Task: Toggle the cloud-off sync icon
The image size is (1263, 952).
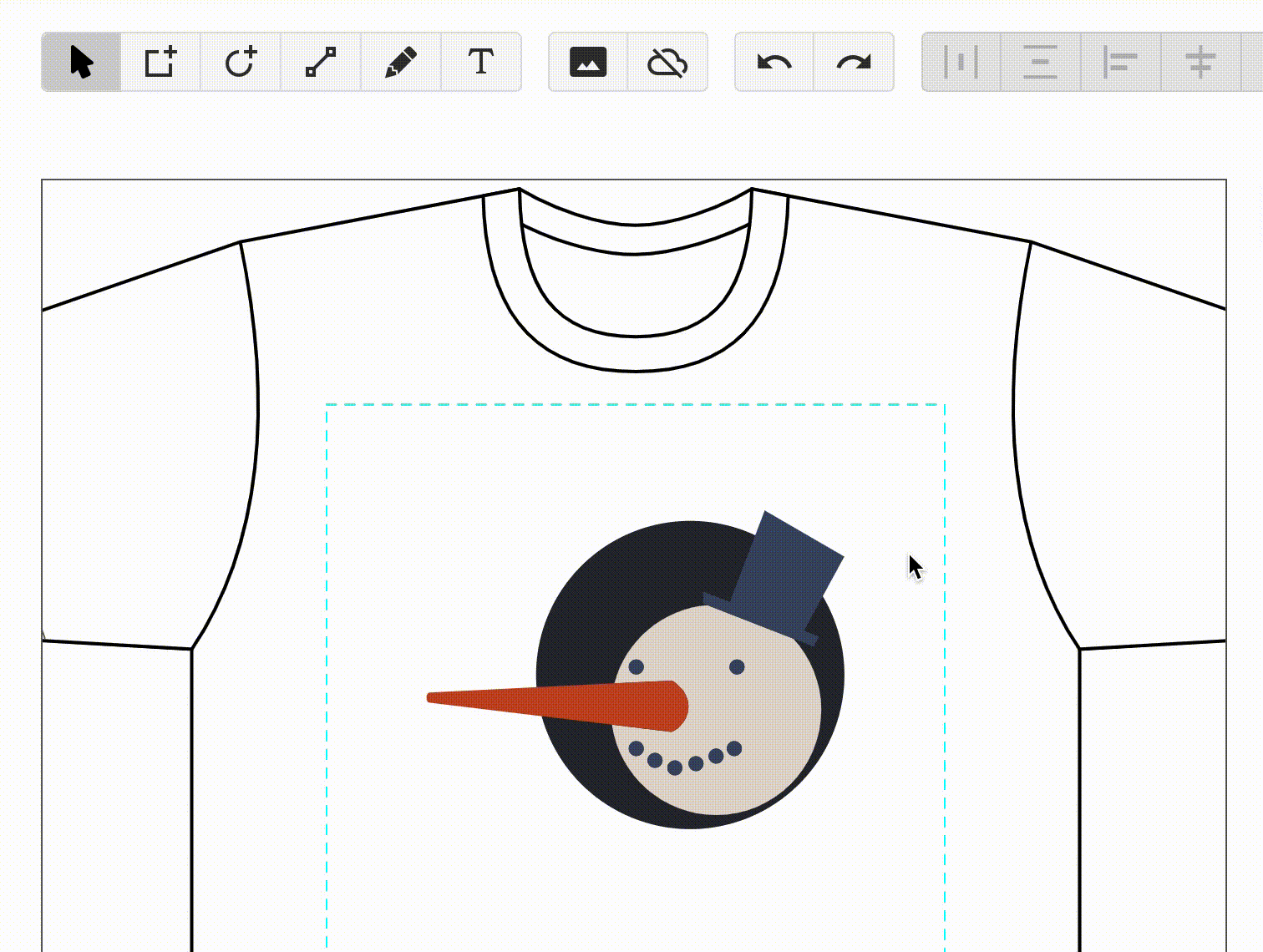Action: click(x=667, y=63)
